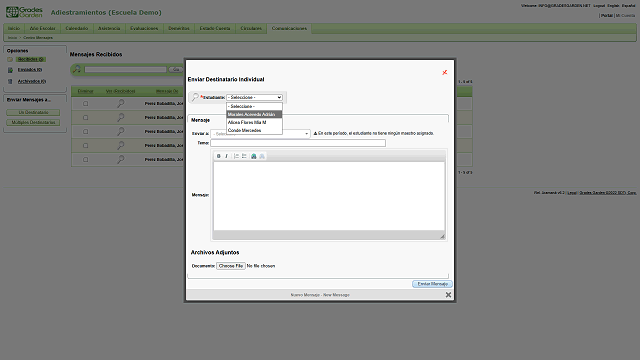Viewport: 640px width, 360px height.
Task: Switch to the Asistencia tab
Action: (109, 29)
